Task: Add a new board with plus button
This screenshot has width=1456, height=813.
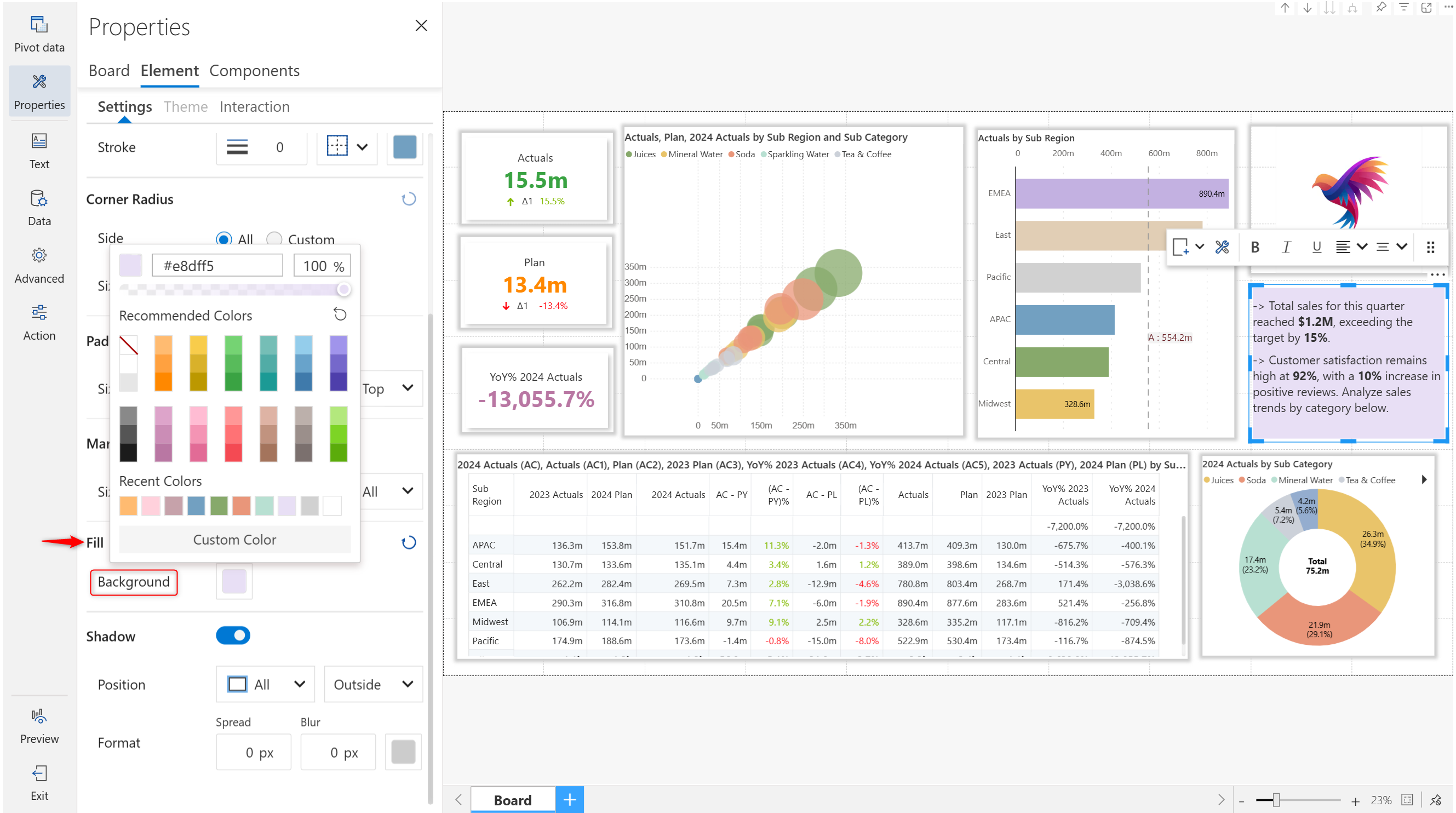Action: point(569,799)
